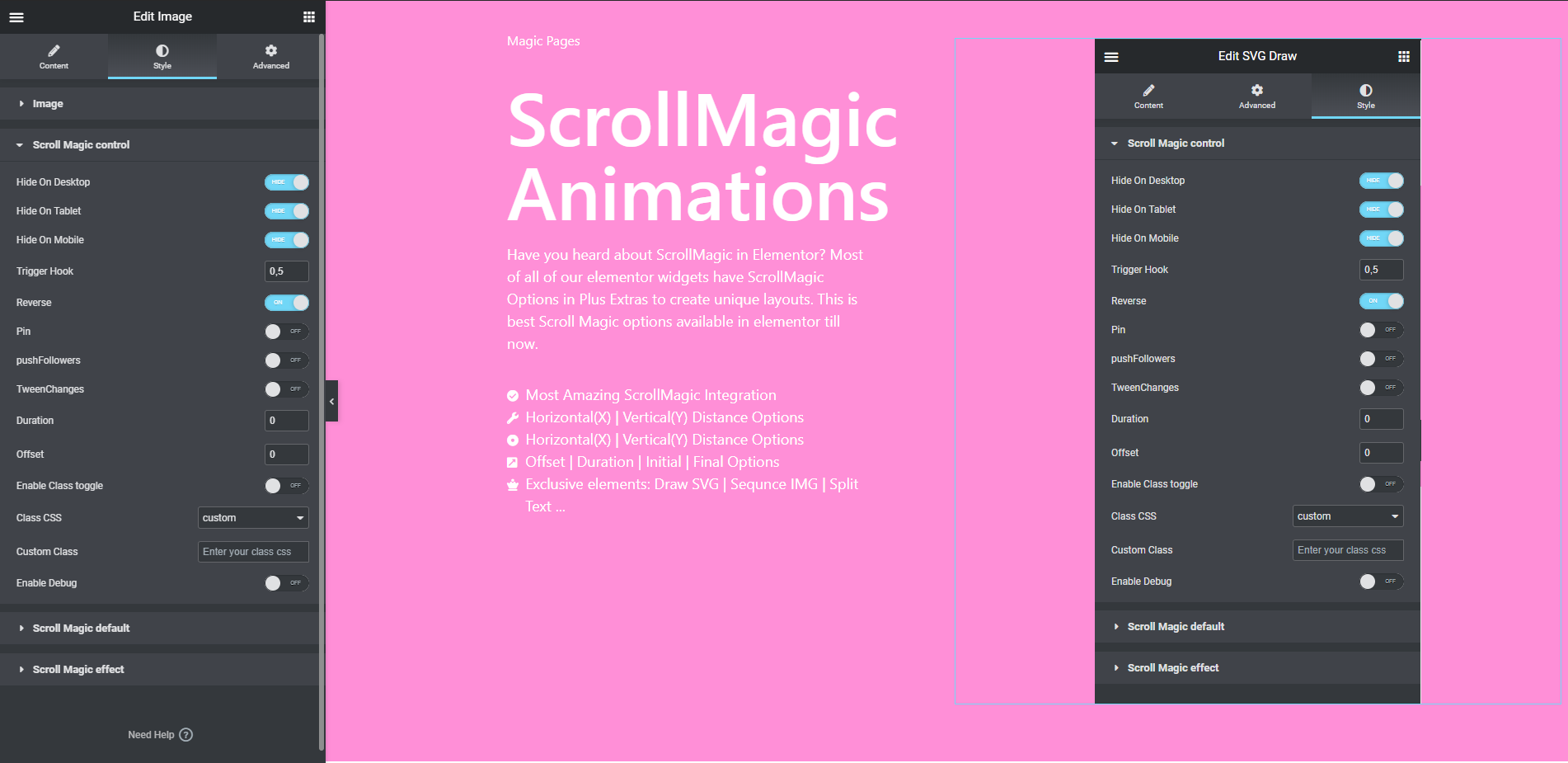Click the Magic Pages text link
Viewport: 1568px width, 763px height.
coord(543,41)
